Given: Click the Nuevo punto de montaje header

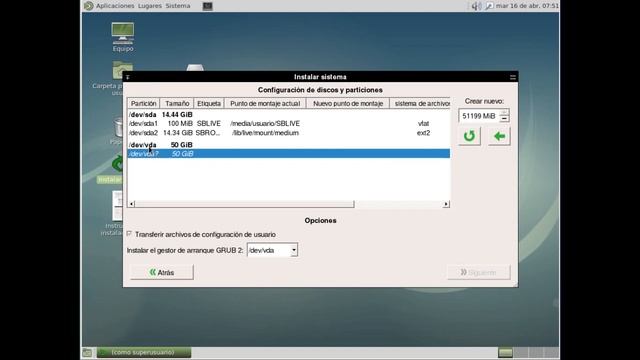Looking at the screenshot, I should pyautogui.click(x=348, y=104).
